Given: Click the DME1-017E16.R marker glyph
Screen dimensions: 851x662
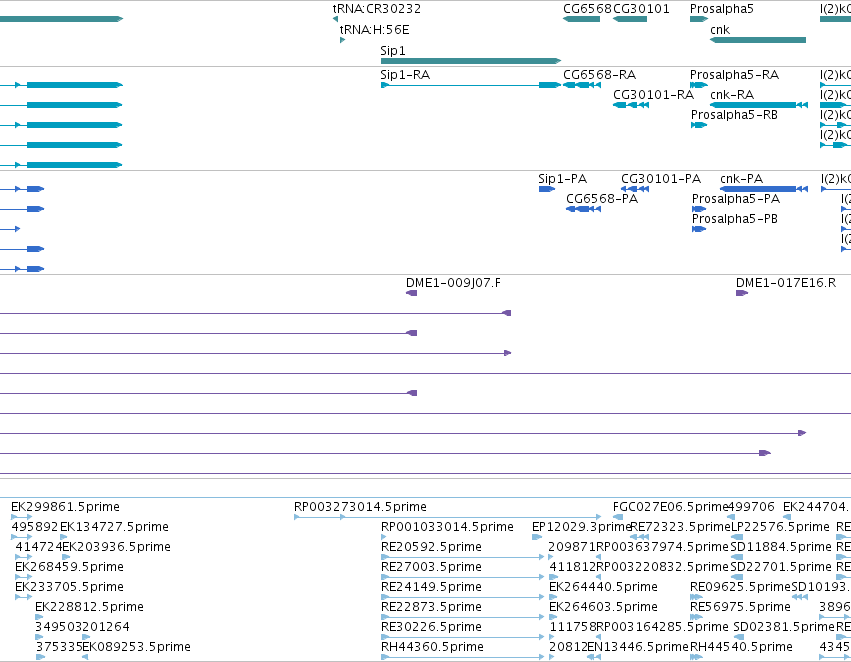Looking at the screenshot, I should click(742, 293).
